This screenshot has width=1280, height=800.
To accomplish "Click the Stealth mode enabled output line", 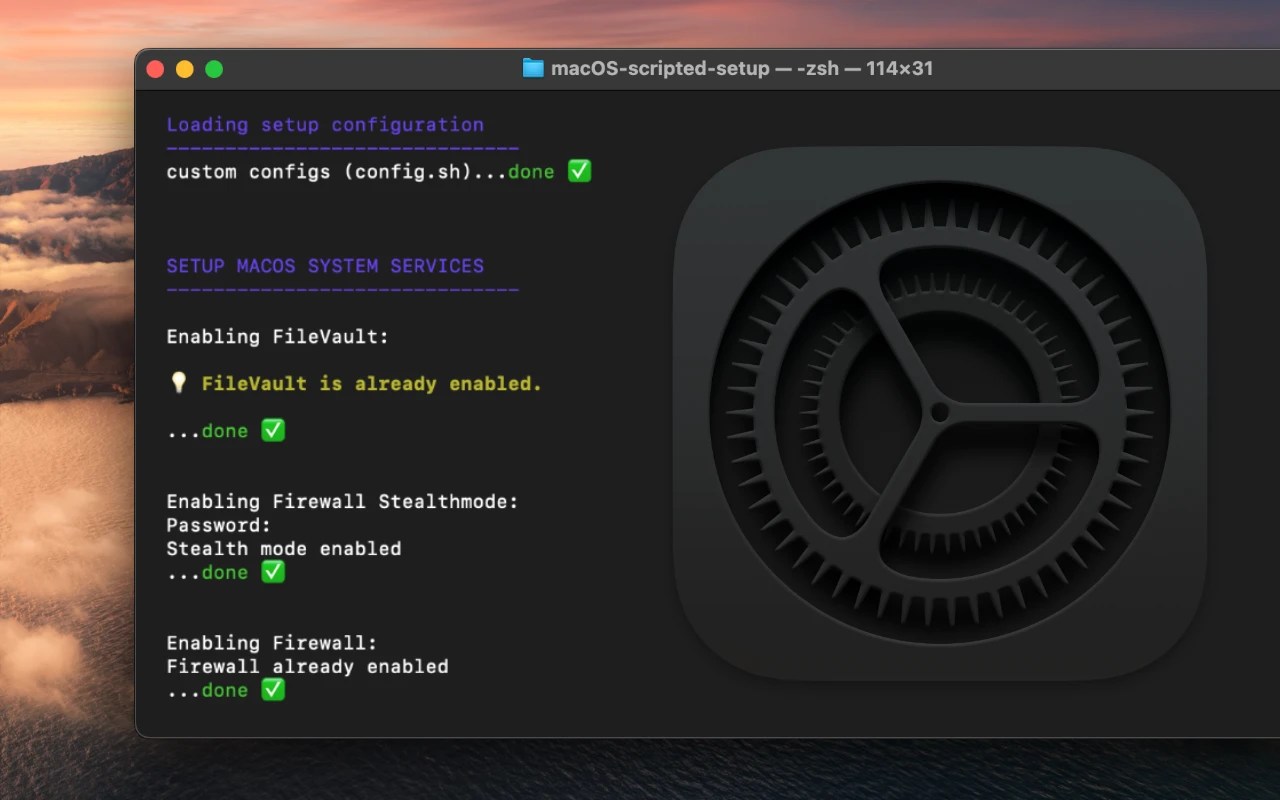I will coord(283,549).
